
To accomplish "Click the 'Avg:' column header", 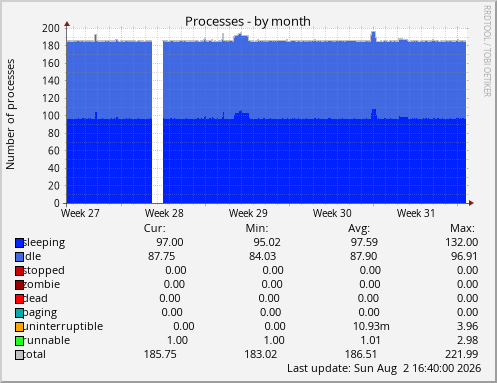I will coord(359,229).
